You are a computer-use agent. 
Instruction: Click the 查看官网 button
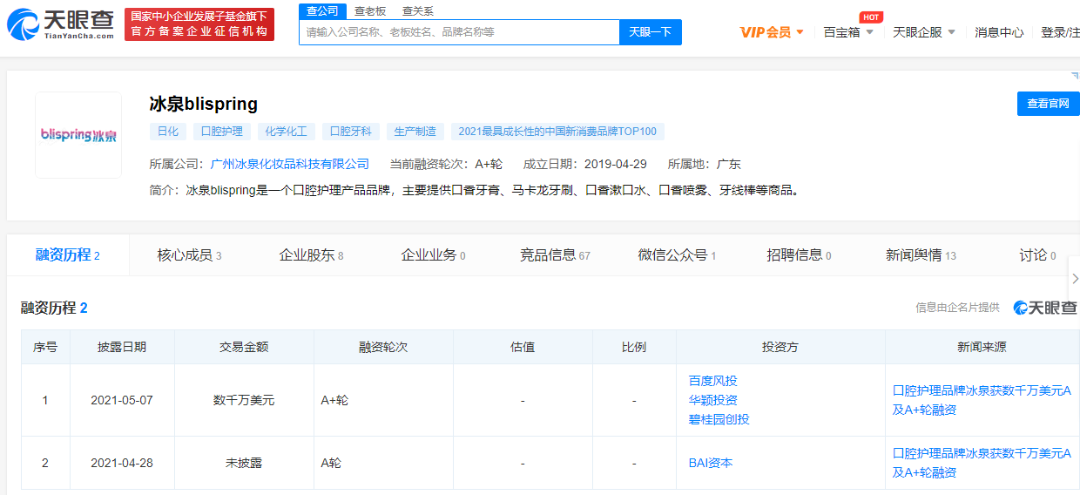pos(1048,103)
